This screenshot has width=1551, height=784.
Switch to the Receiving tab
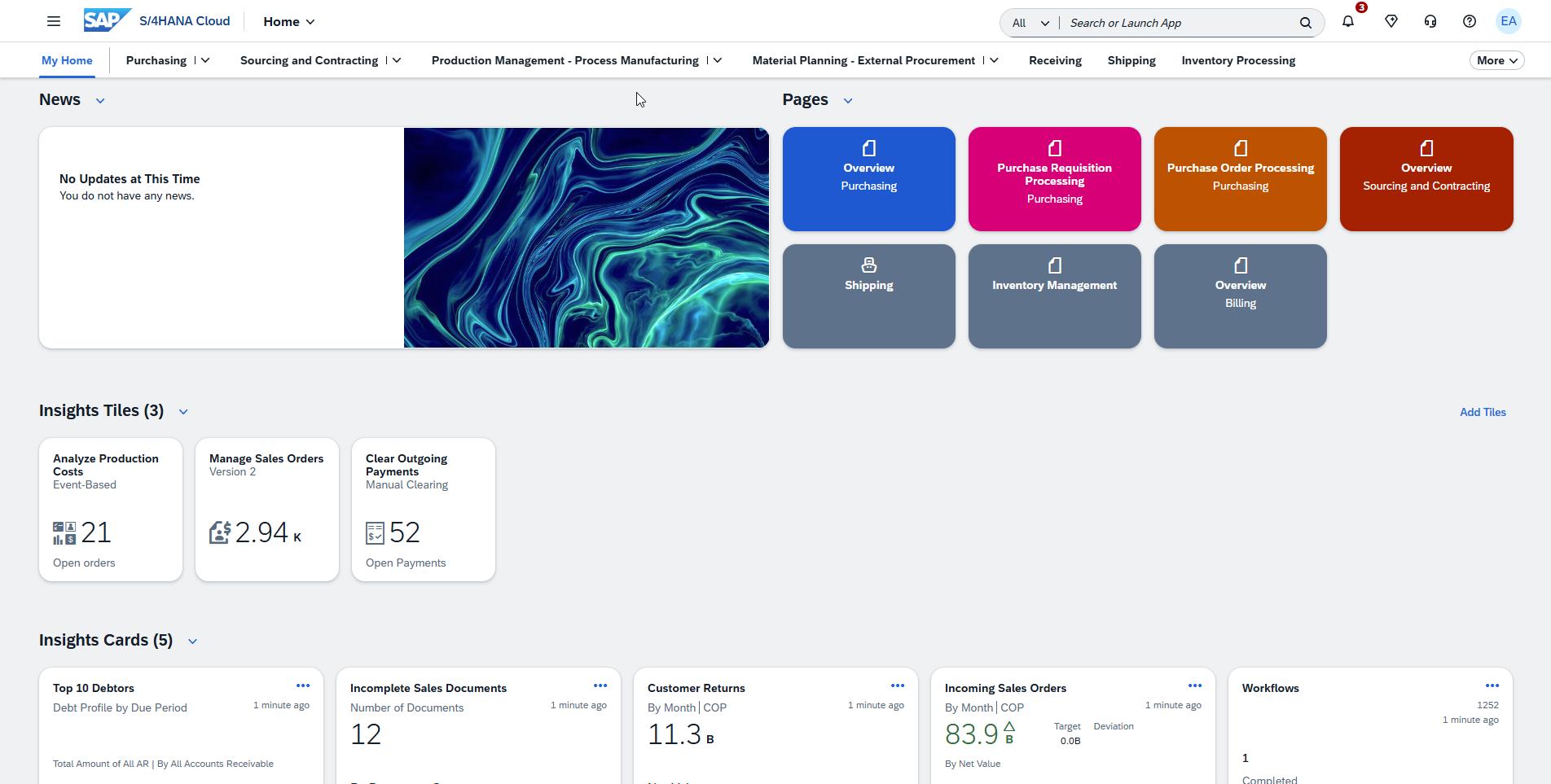pyautogui.click(x=1055, y=60)
